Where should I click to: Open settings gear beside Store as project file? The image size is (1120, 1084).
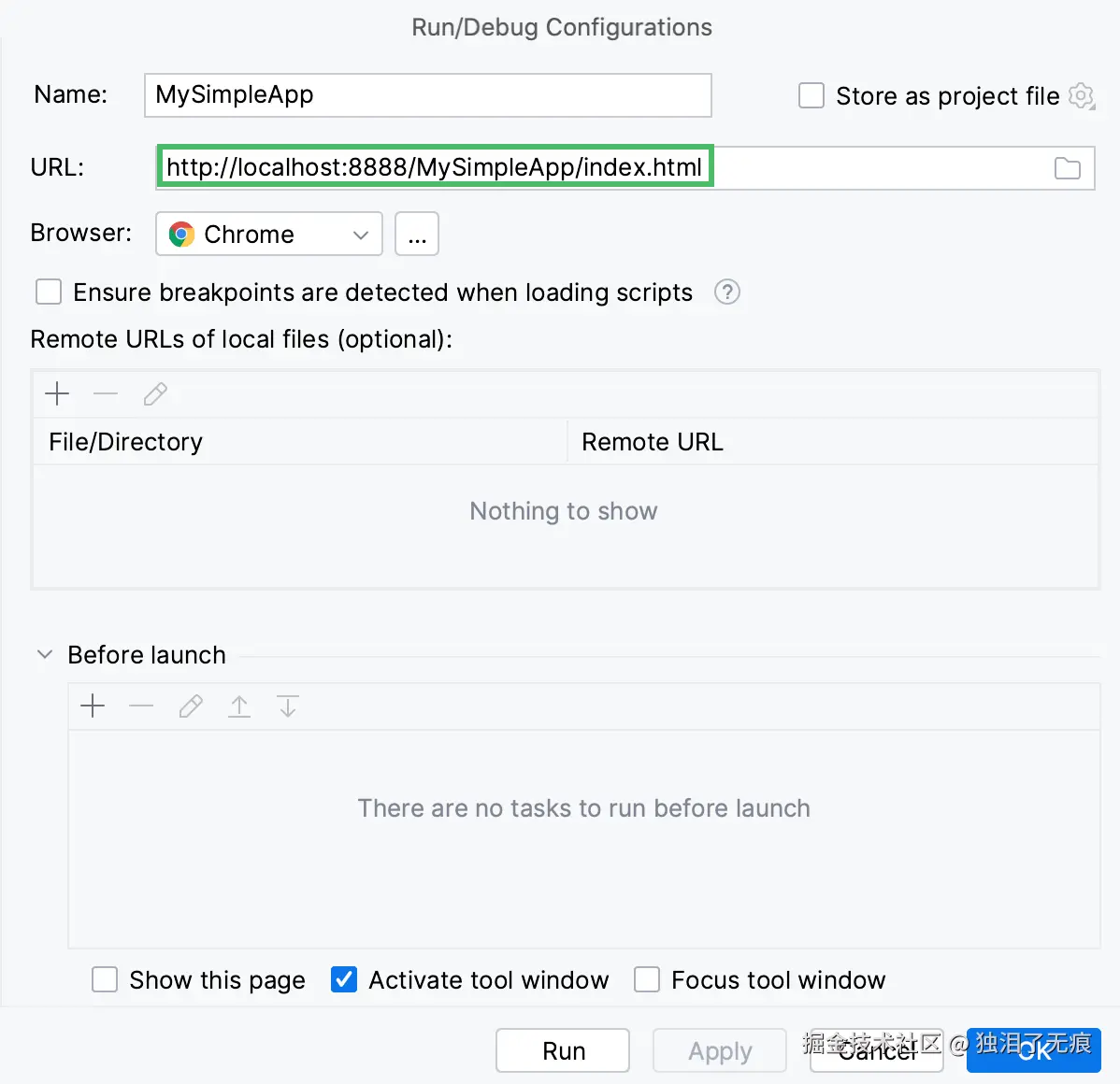click(x=1082, y=95)
